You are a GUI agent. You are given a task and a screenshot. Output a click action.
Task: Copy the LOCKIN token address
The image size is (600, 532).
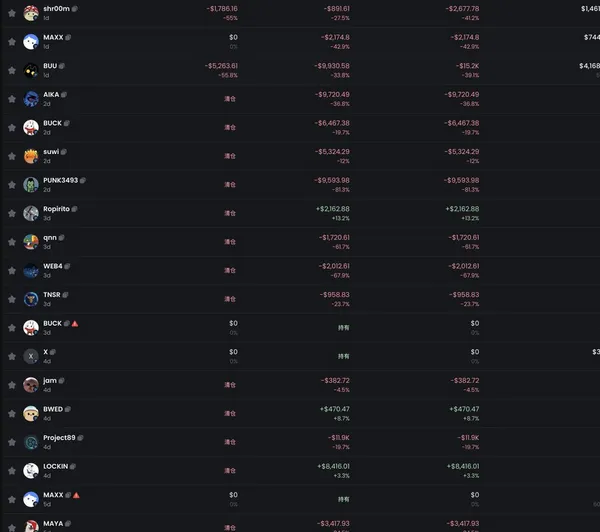pos(74,466)
